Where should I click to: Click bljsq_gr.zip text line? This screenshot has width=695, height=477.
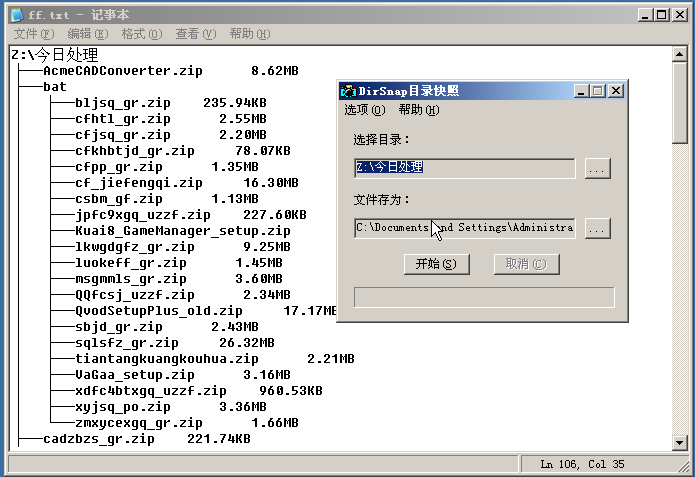(x=171, y=103)
